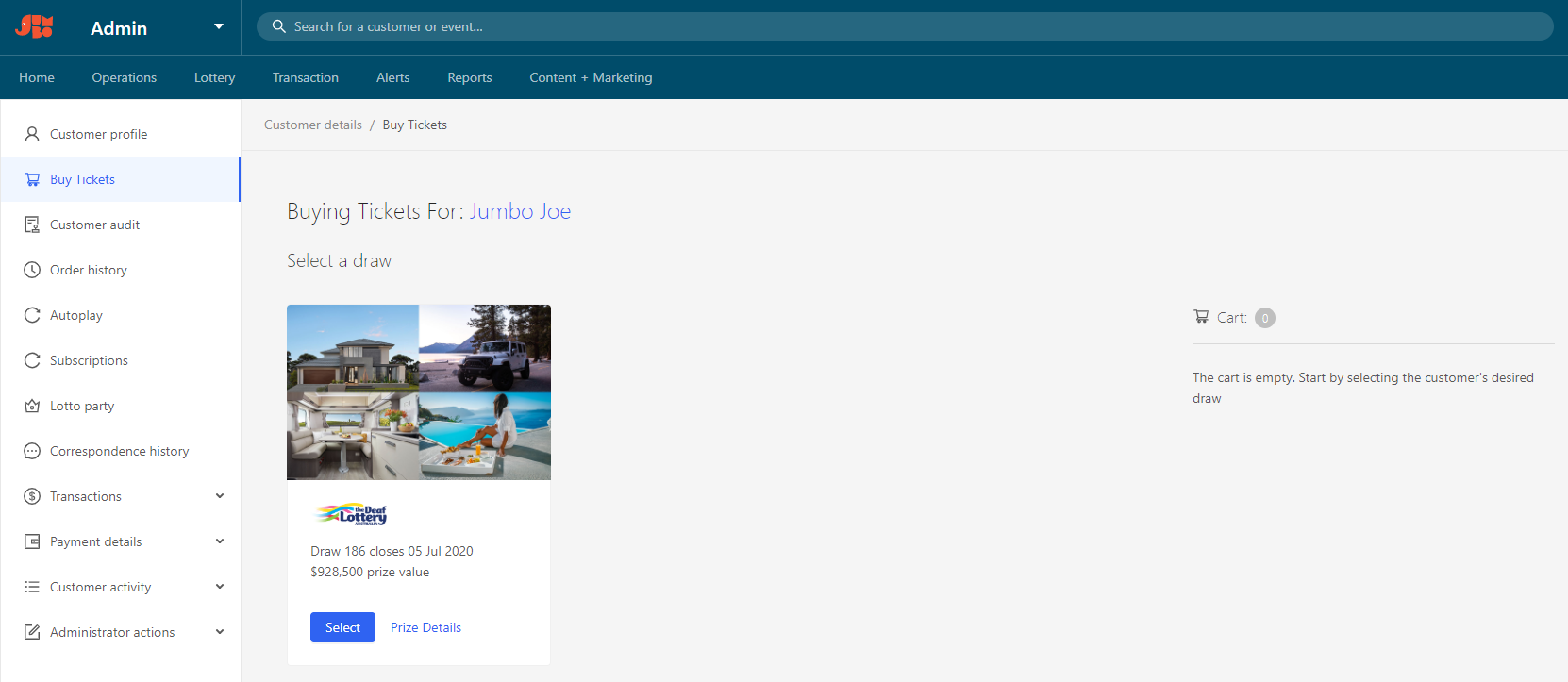Open Correspondence history page

(121, 451)
